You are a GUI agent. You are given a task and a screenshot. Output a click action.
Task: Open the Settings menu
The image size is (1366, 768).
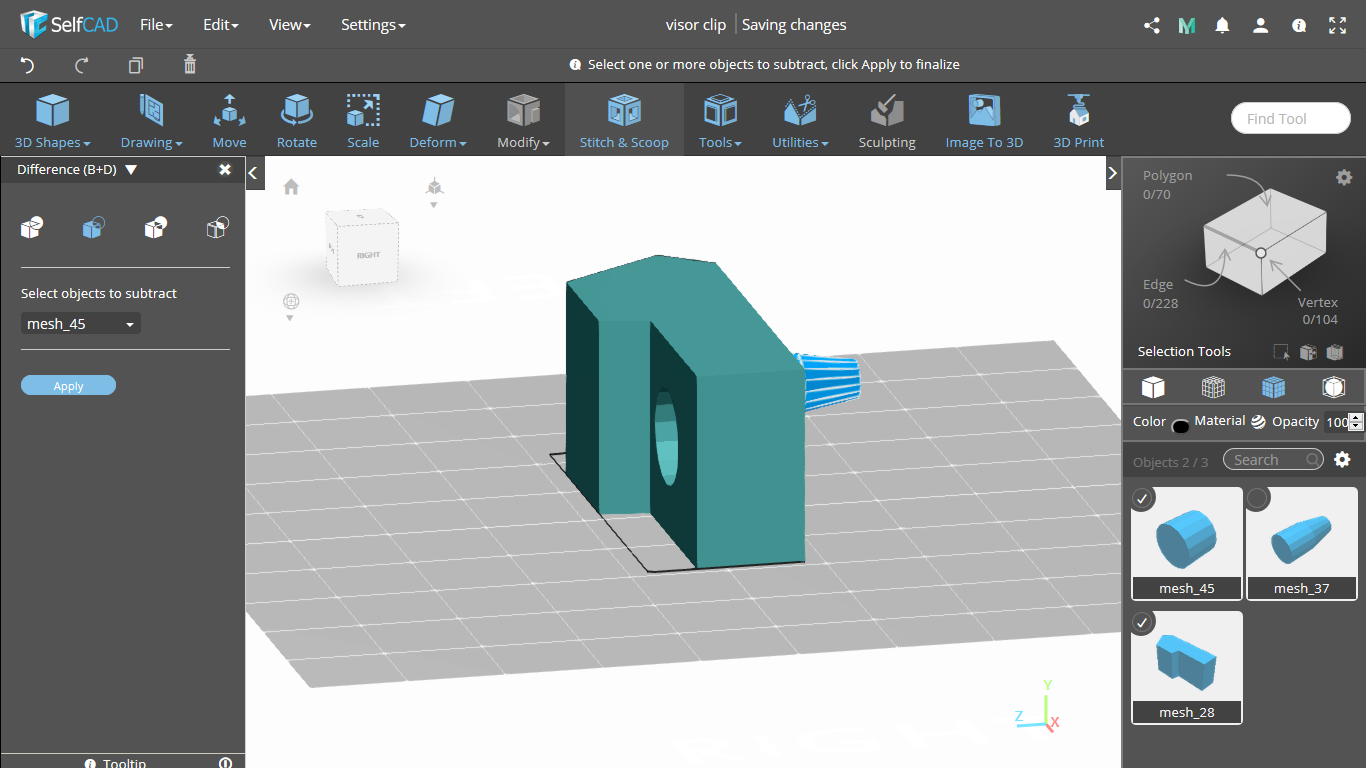(373, 25)
